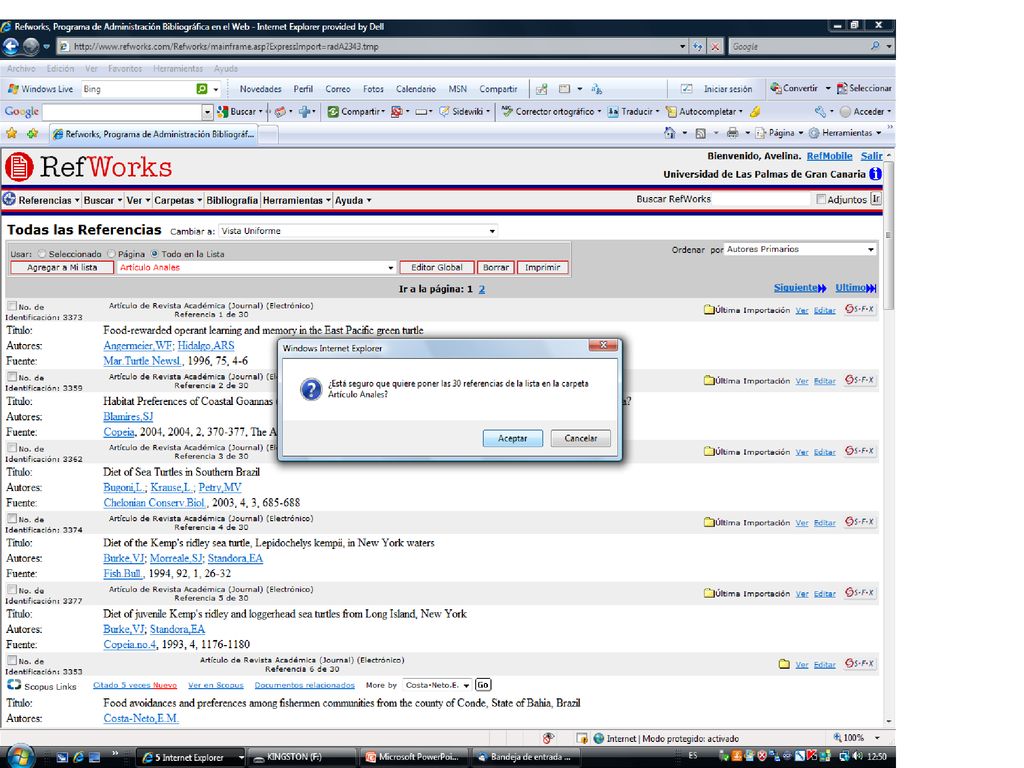Click the Agregar a Mi lista button
The width and height of the screenshot is (1024, 768).
click(62, 267)
